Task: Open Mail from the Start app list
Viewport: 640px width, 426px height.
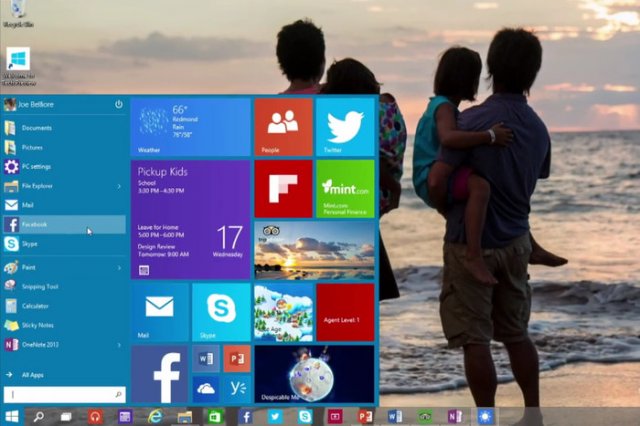Action: [64, 205]
